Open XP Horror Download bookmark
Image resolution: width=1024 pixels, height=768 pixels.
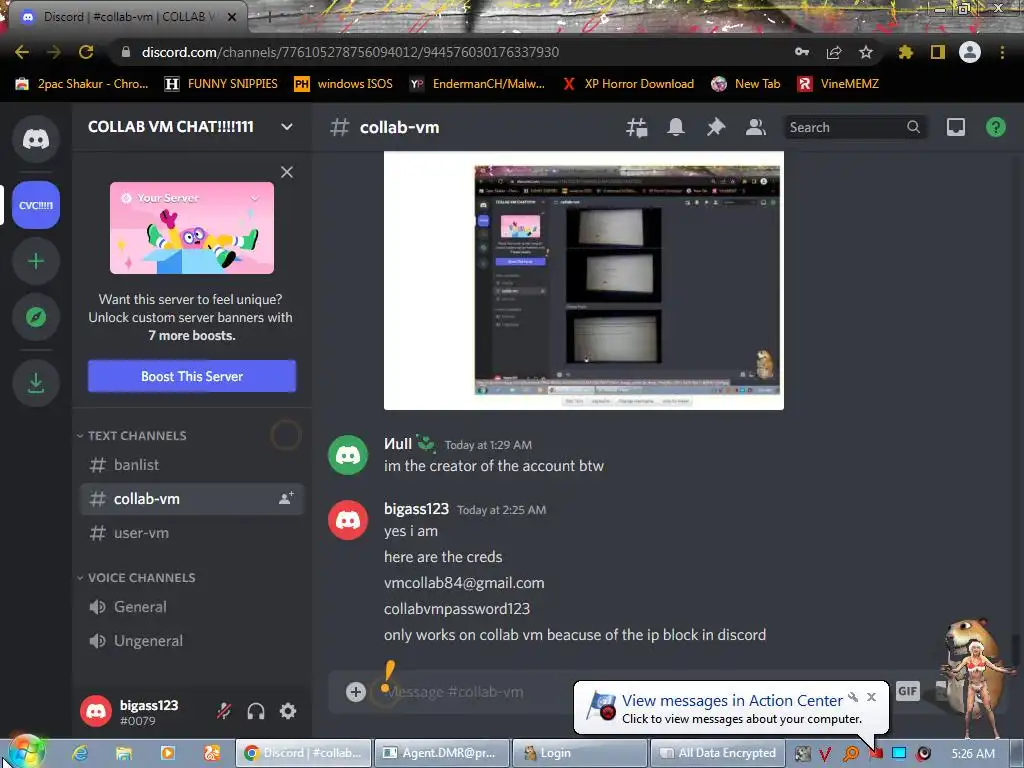(628, 84)
